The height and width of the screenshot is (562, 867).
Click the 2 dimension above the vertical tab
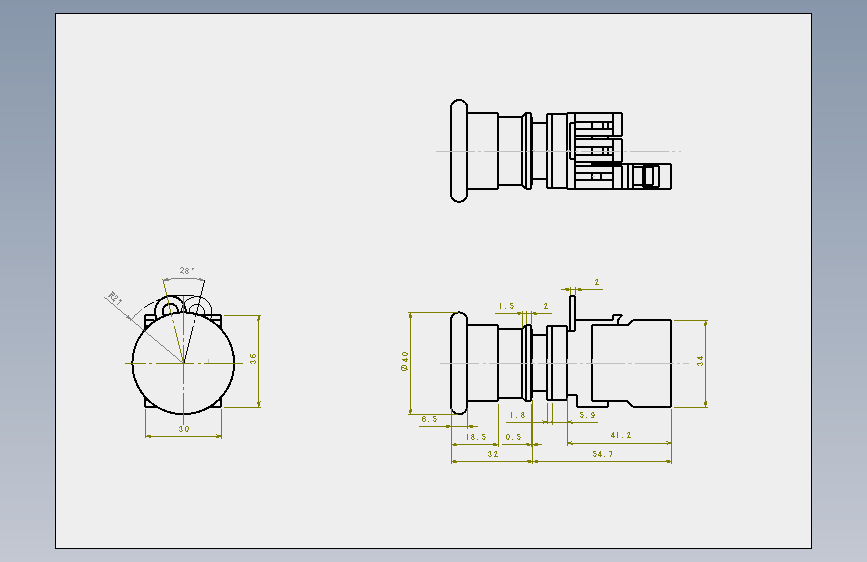point(597,282)
